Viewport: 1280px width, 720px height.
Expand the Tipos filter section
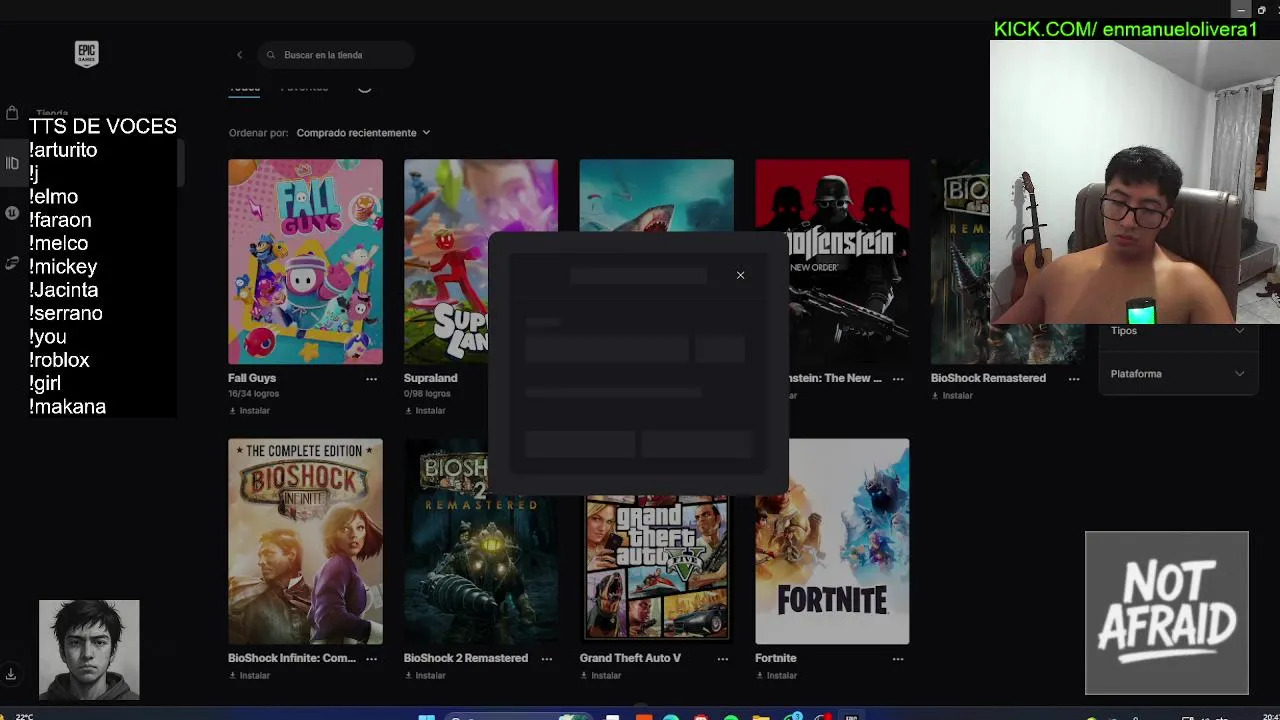[1177, 331]
